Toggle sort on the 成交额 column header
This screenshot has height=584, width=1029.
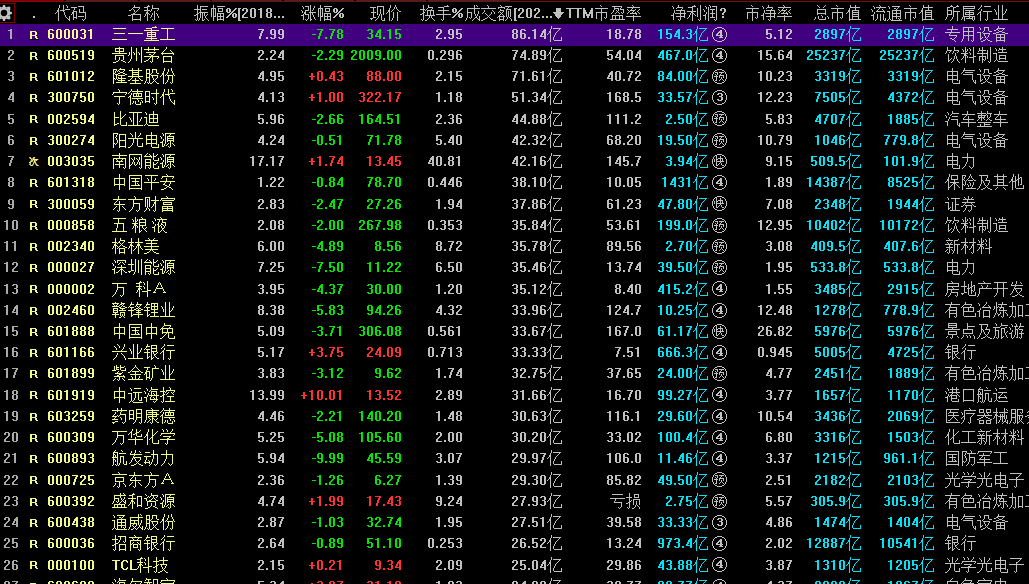click(514, 13)
